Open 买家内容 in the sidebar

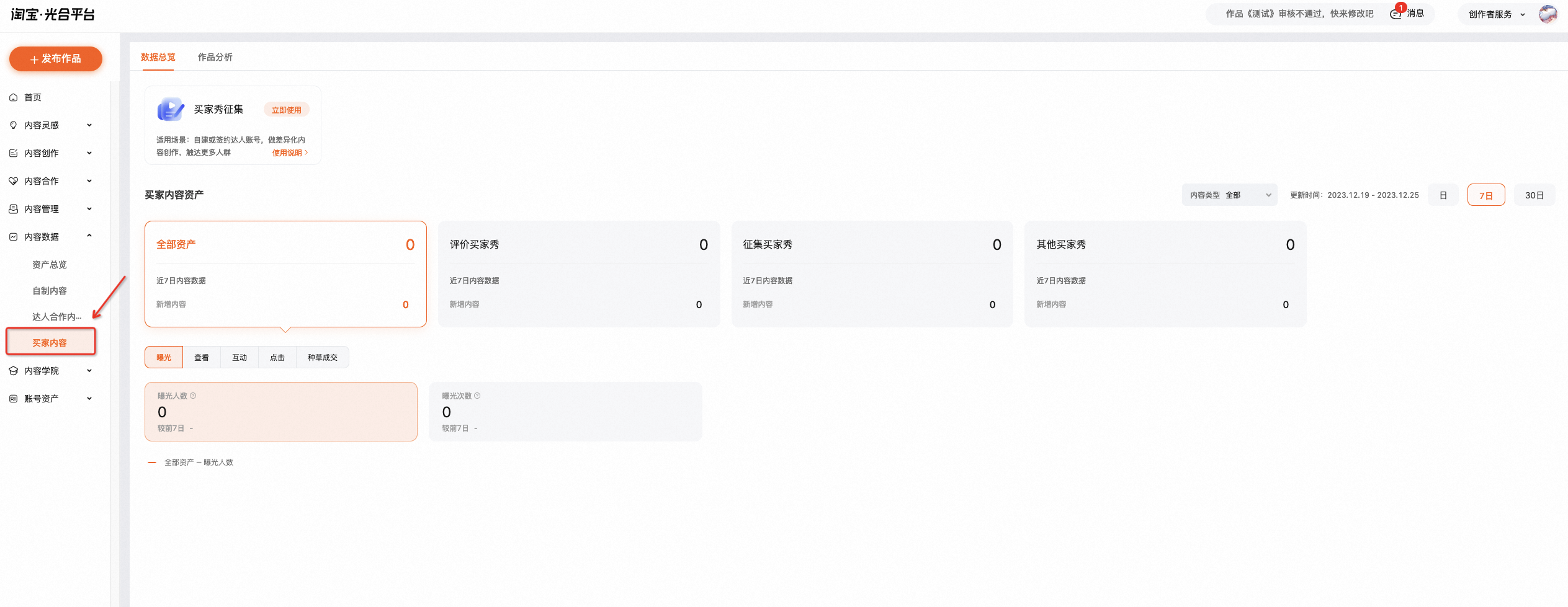coord(50,343)
